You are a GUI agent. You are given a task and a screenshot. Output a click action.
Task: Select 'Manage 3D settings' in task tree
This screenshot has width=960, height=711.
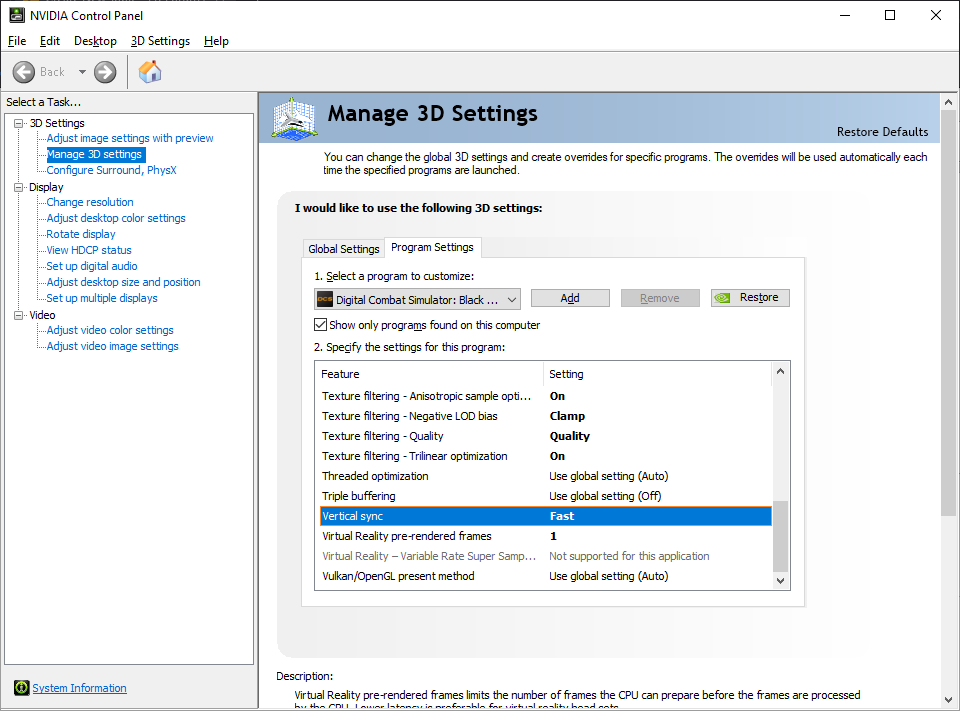tap(95, 154)
